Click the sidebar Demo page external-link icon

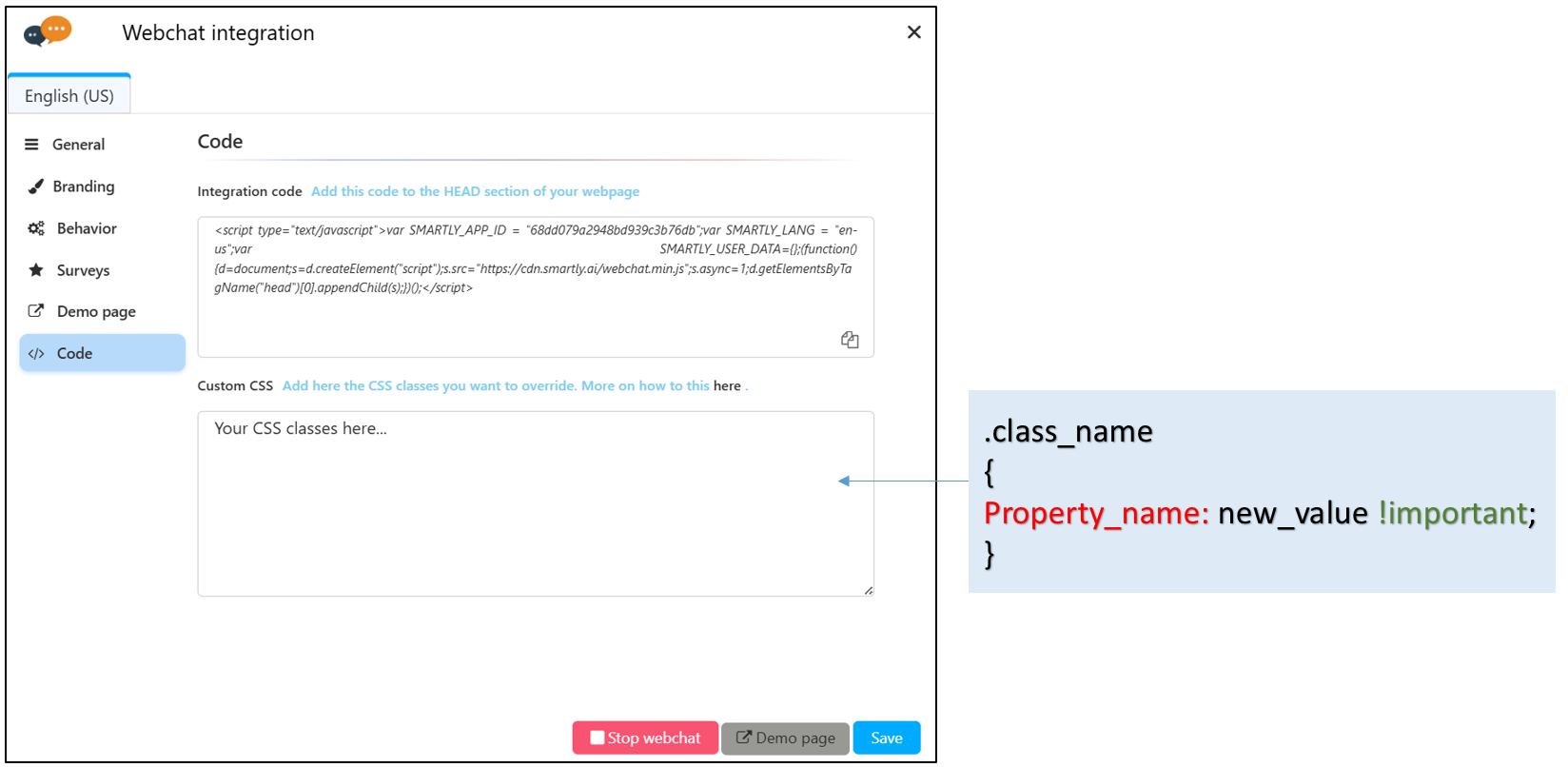pos(36,310)
